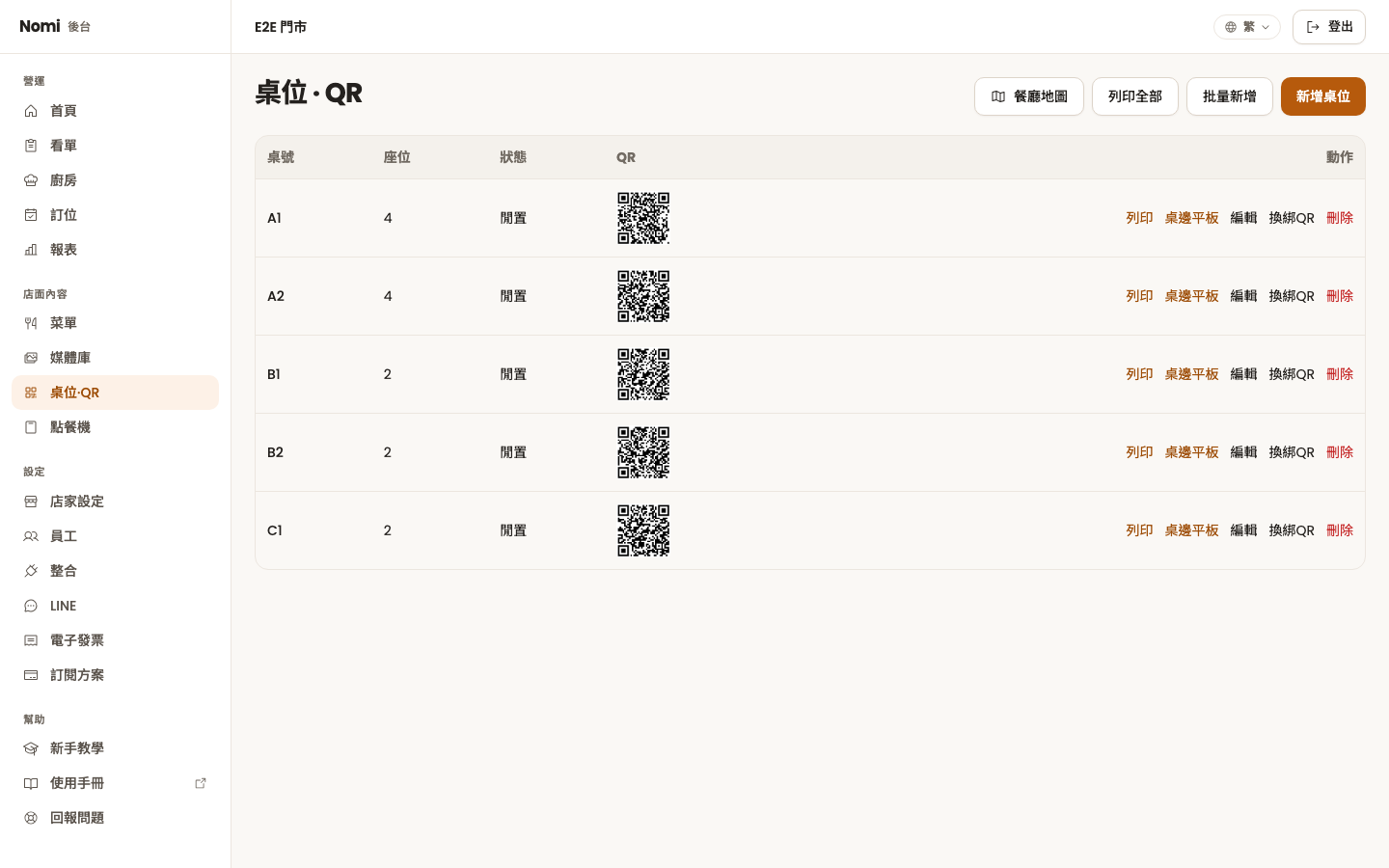Image resolution: width=1389 pixels, height=868 pixels.
Task: Click the 桌號 column header
Action: coord(281,157)
